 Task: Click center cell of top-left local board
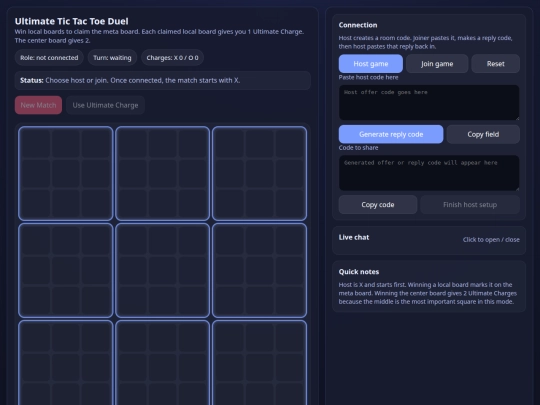[x=65, y=173]
